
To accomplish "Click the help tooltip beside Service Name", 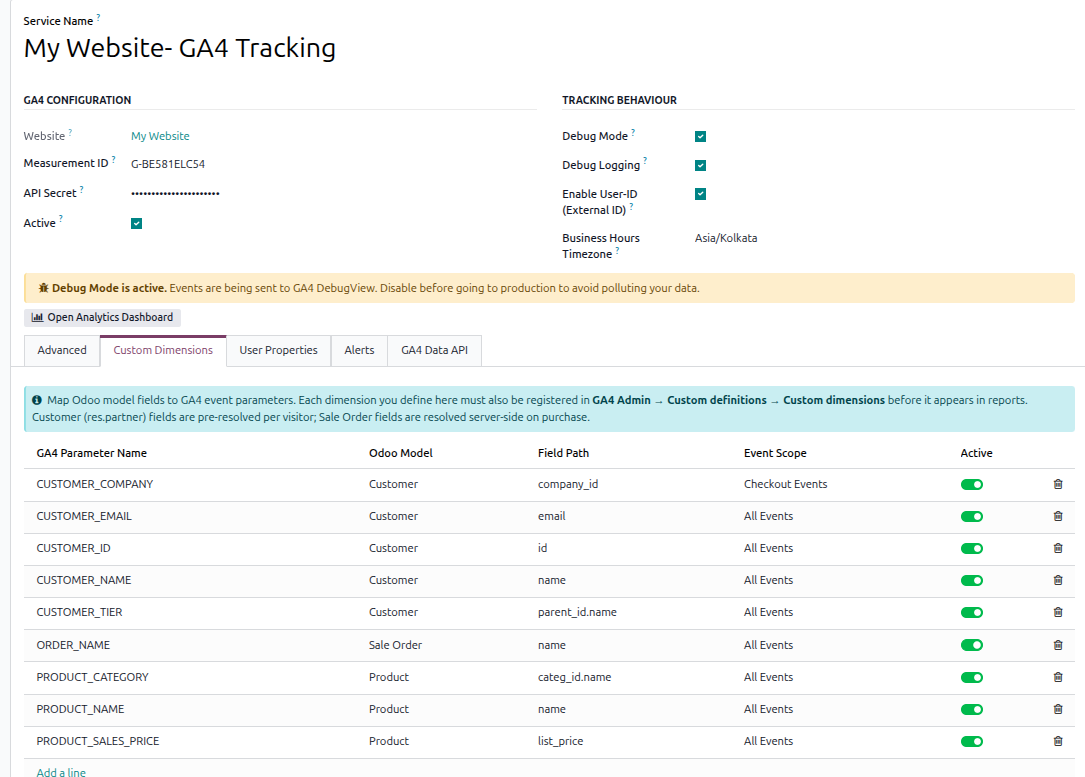I will 98,17.
